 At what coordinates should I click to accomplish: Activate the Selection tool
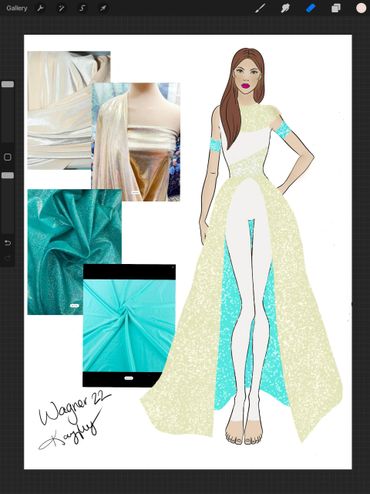[x=82, y=8]
